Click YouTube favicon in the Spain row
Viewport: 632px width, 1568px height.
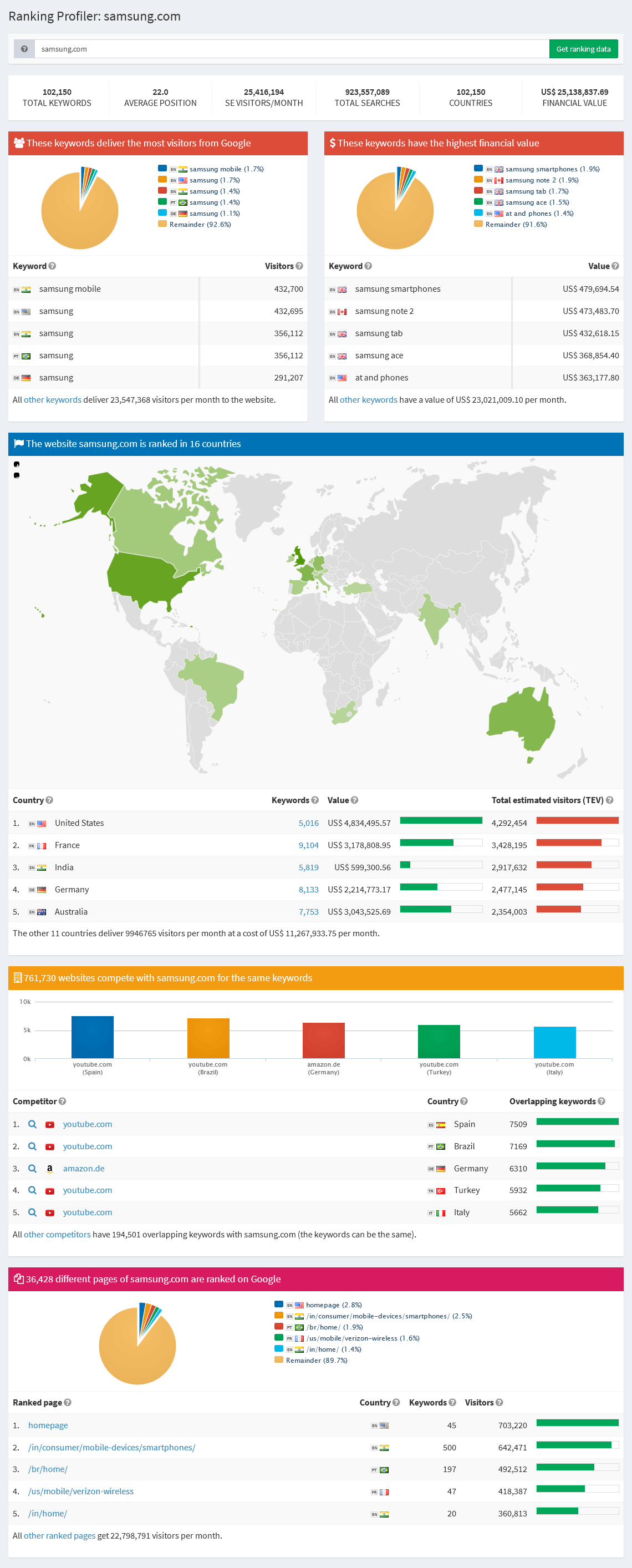[x=50, y=1124]
